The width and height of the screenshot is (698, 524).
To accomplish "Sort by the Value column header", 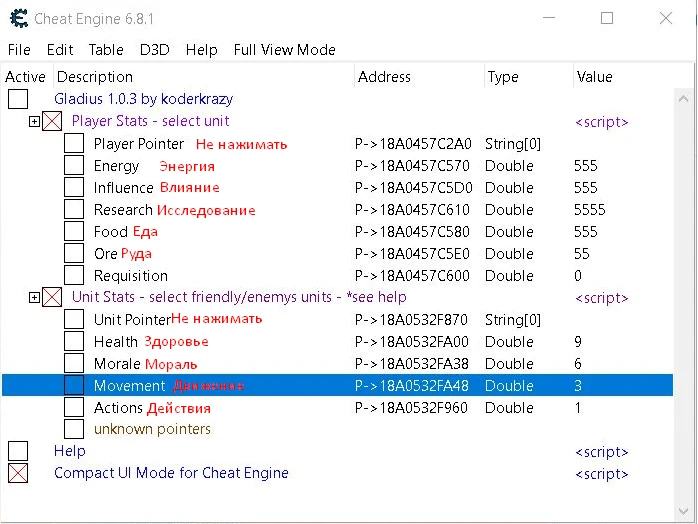I will click(x=594, y=77).
